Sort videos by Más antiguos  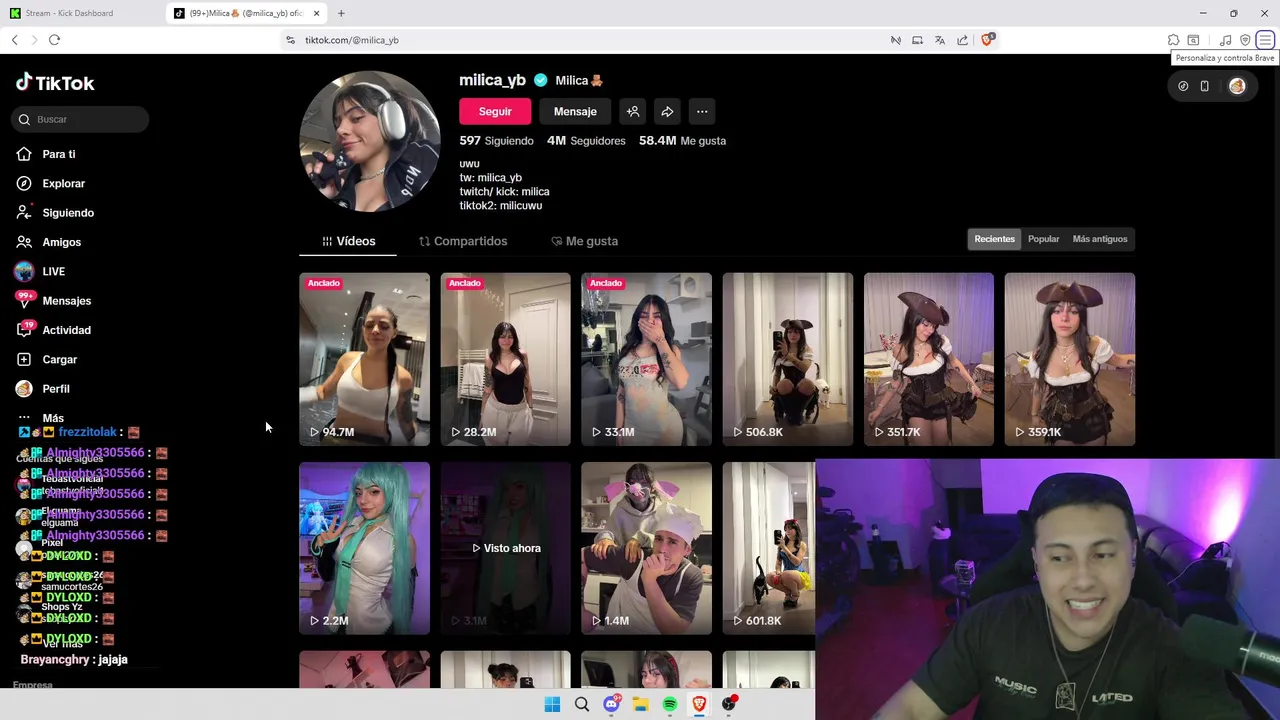(1099, 239)
